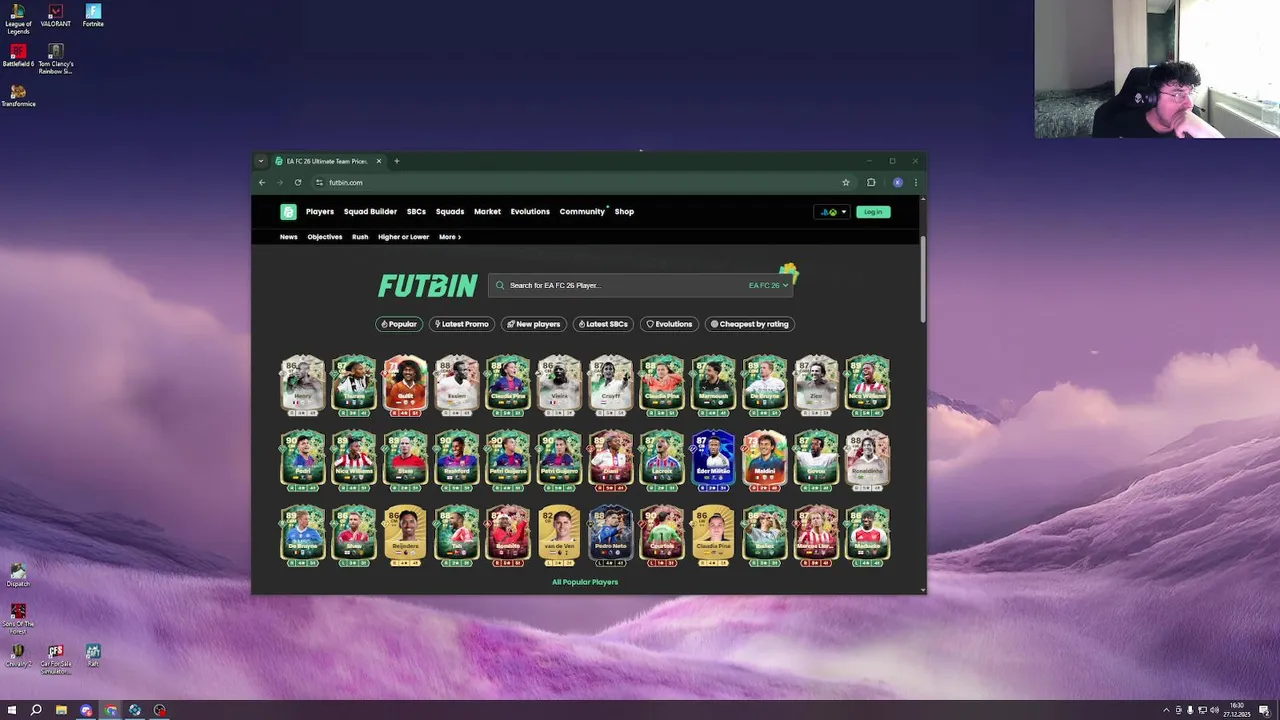Select the Sons Of The Forest icon
Viewport: 1280px width, 720px height.
[18, 619]
